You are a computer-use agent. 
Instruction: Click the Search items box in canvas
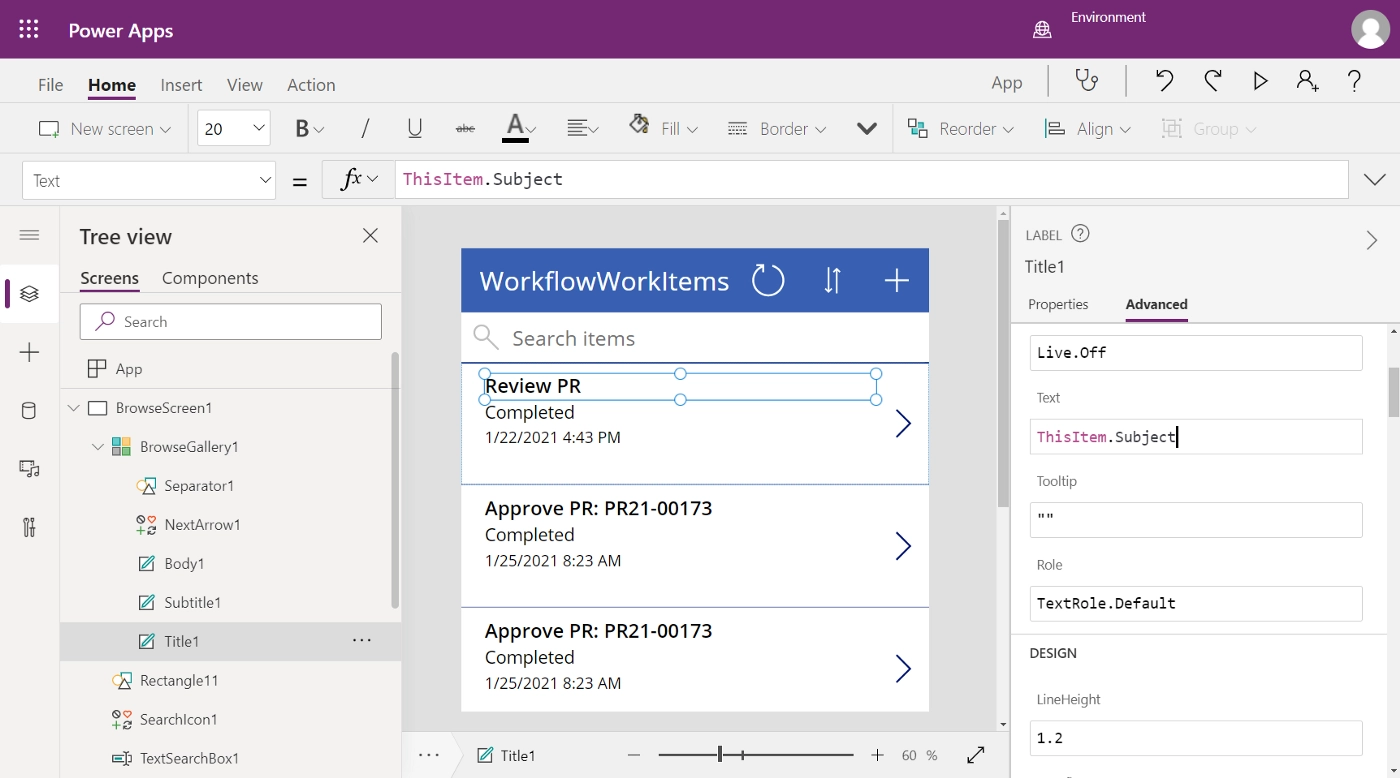point(695,338)
